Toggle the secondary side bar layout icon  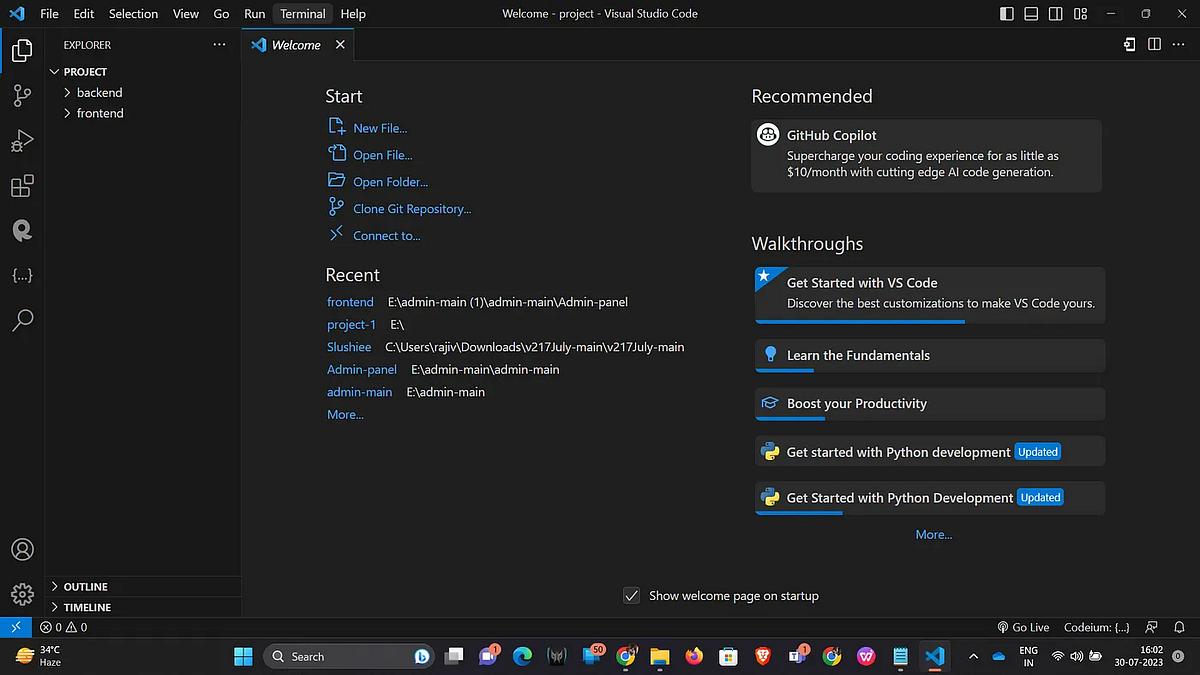click(x=1055, y=14)
